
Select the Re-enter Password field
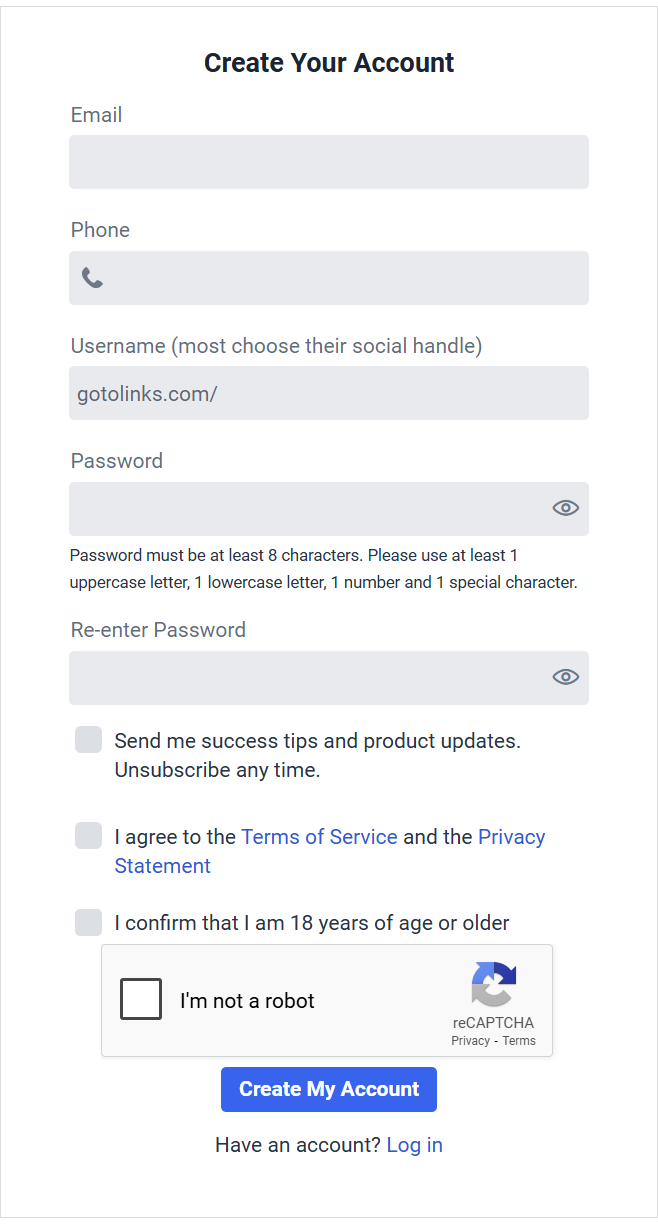[x=300, y=677]
